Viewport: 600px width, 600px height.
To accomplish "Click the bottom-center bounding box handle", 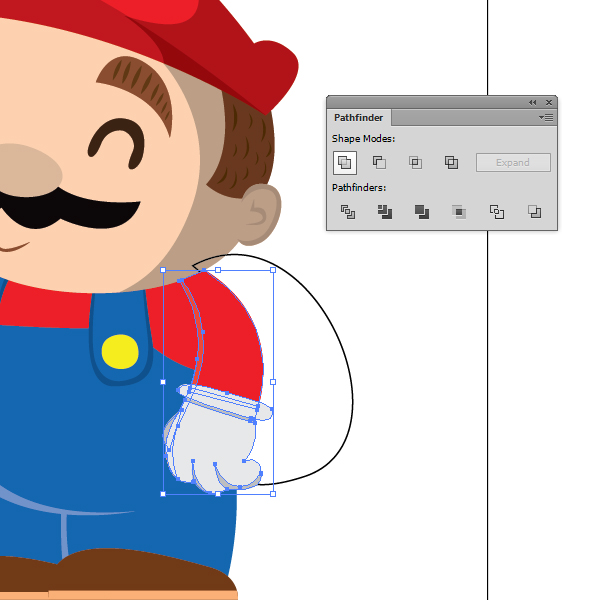I will (x=218, y=494).
